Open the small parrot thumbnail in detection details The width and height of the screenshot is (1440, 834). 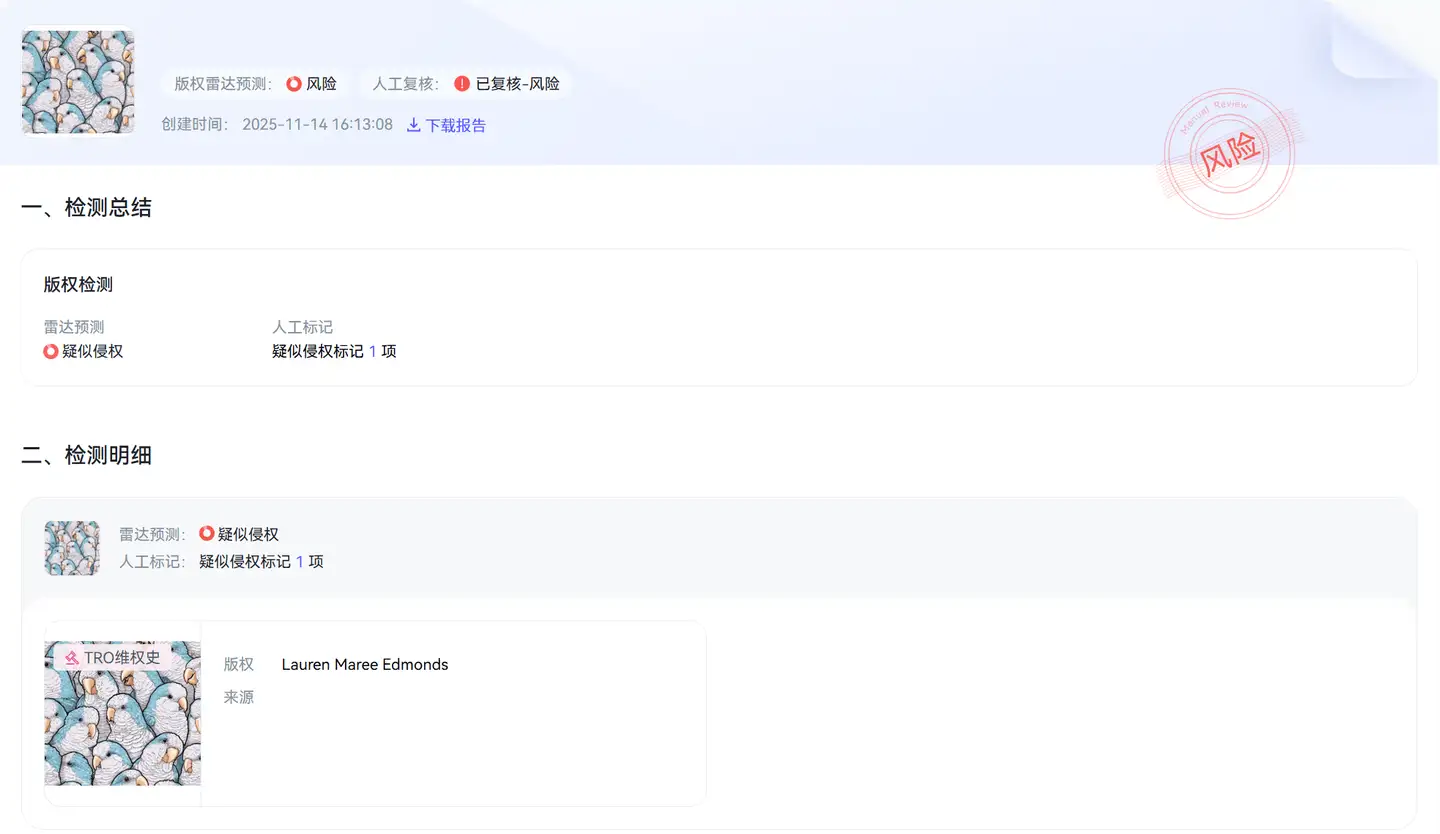click(x=72, y=548)
